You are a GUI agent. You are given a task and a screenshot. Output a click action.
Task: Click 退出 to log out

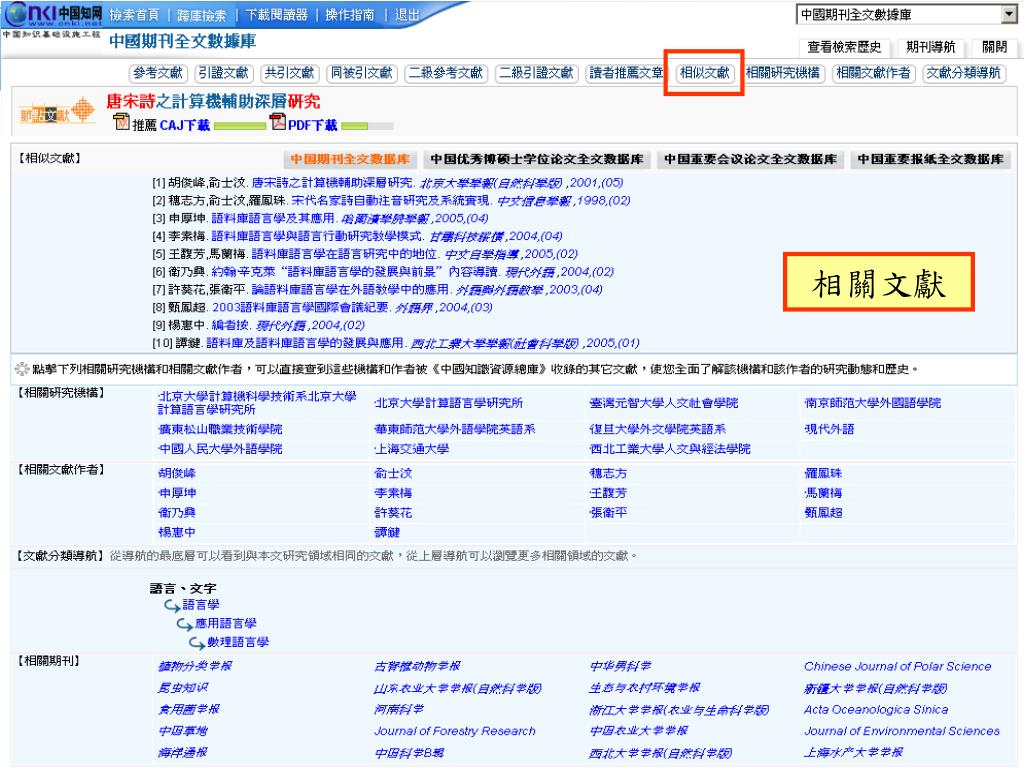[x=407, y=14]
